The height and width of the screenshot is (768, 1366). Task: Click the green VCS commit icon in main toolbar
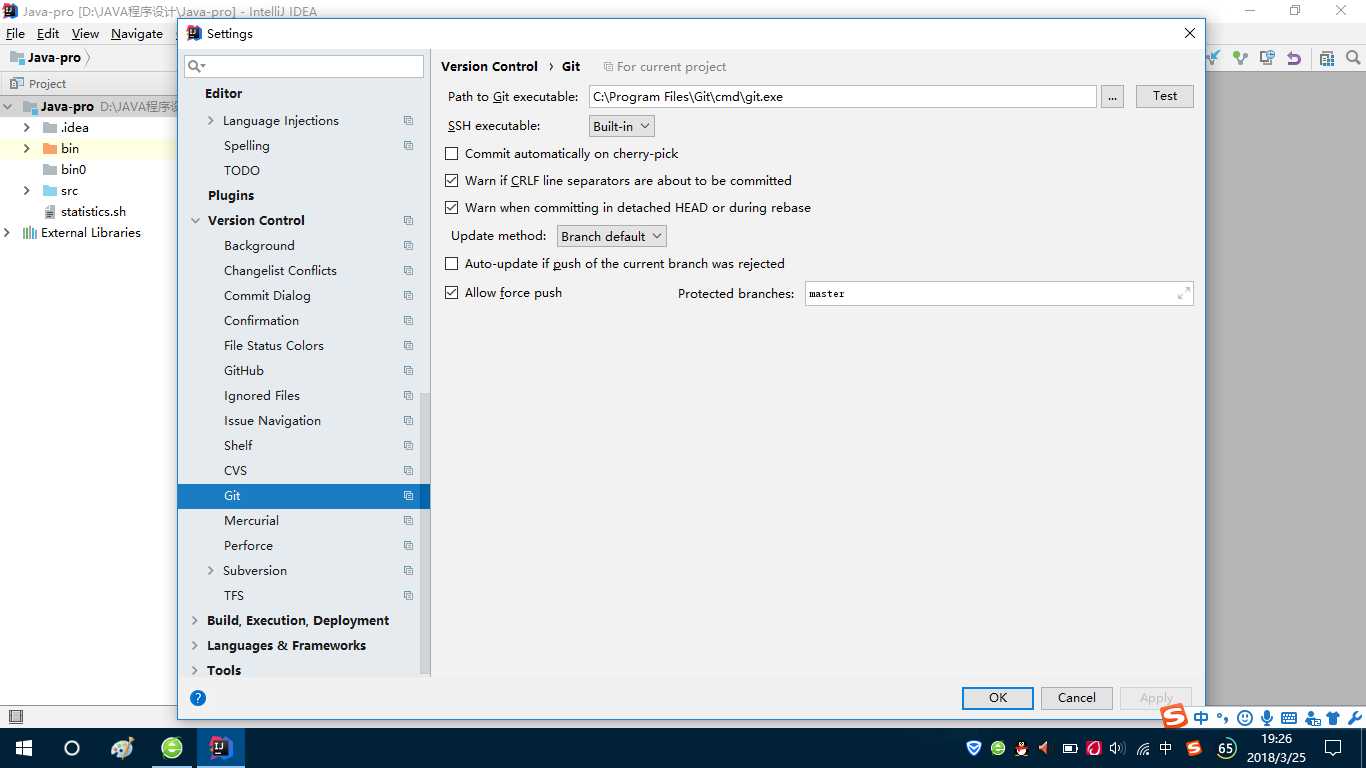point(1240,58)
